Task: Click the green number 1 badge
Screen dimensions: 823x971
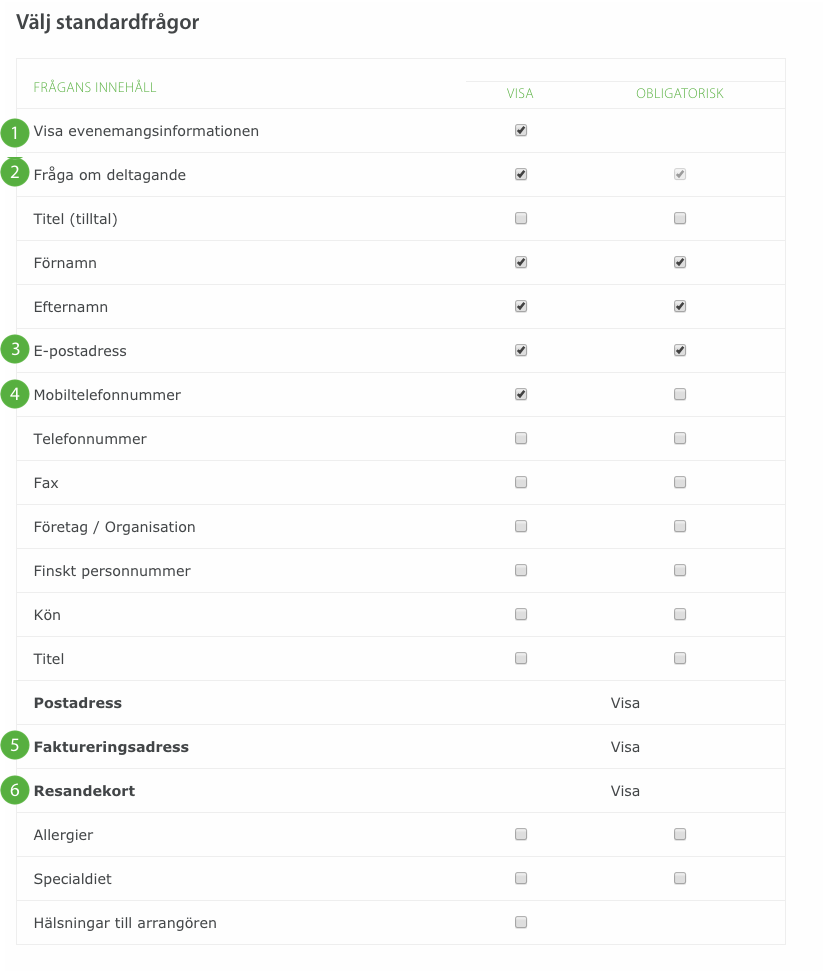Action: pos(15,131)
